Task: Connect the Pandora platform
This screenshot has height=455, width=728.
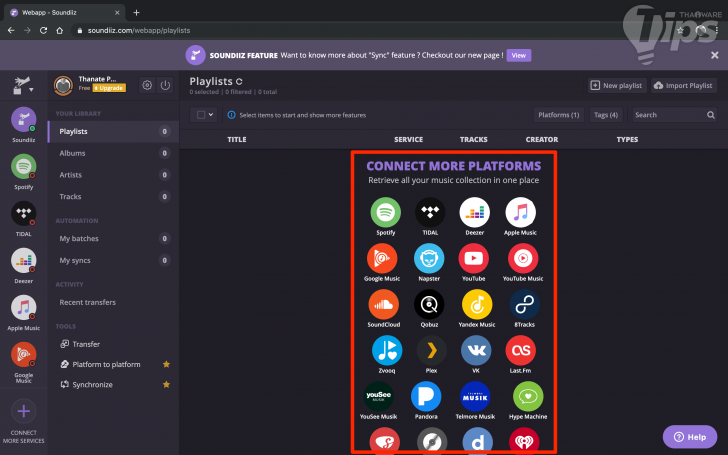Action: pyautogui.click(x=426, y=396)
